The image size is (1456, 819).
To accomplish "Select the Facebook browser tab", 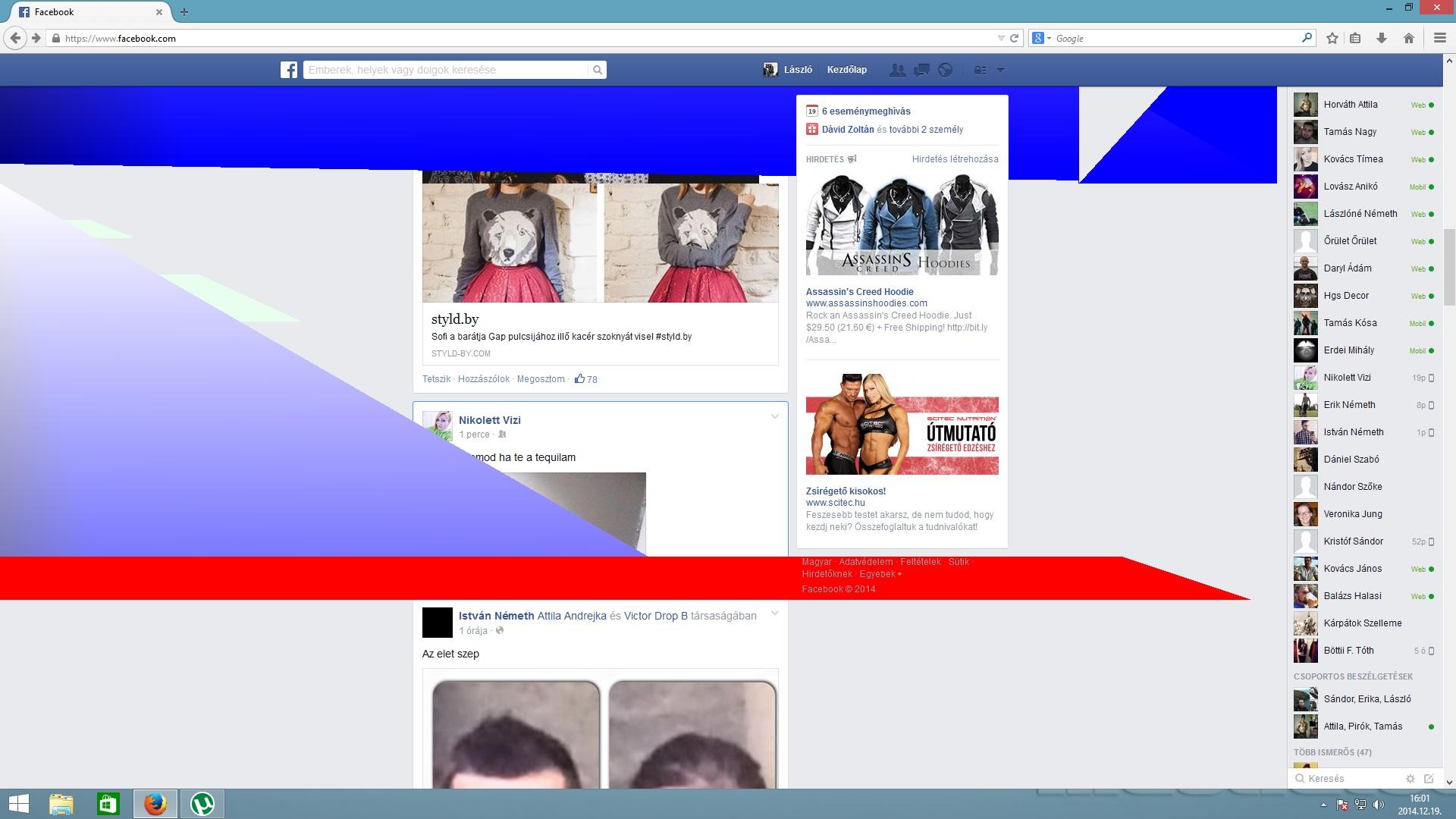I will (91, 12).
